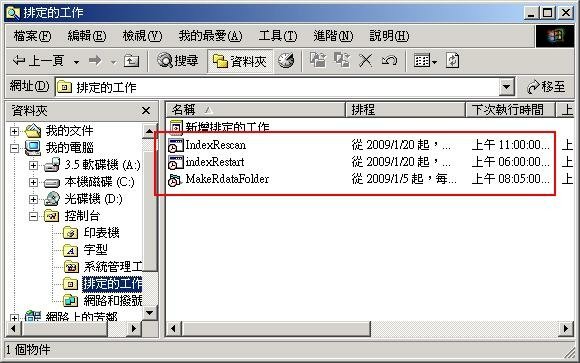Select 系統管理工具 folder in tree
The image size is (580, 363).
tap(112, 267)
